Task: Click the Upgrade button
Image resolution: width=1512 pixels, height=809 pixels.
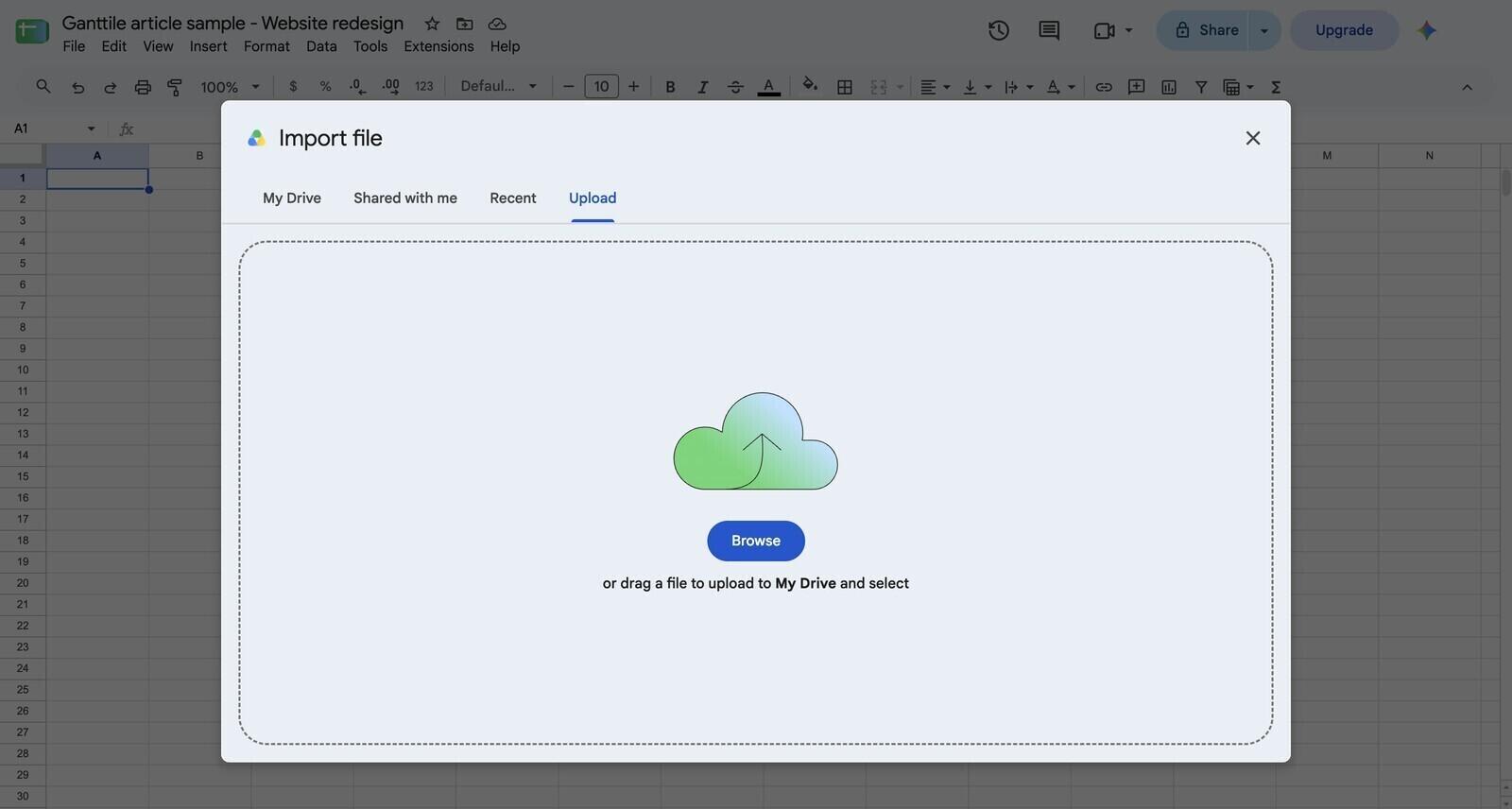Action: coord(1344,30)
